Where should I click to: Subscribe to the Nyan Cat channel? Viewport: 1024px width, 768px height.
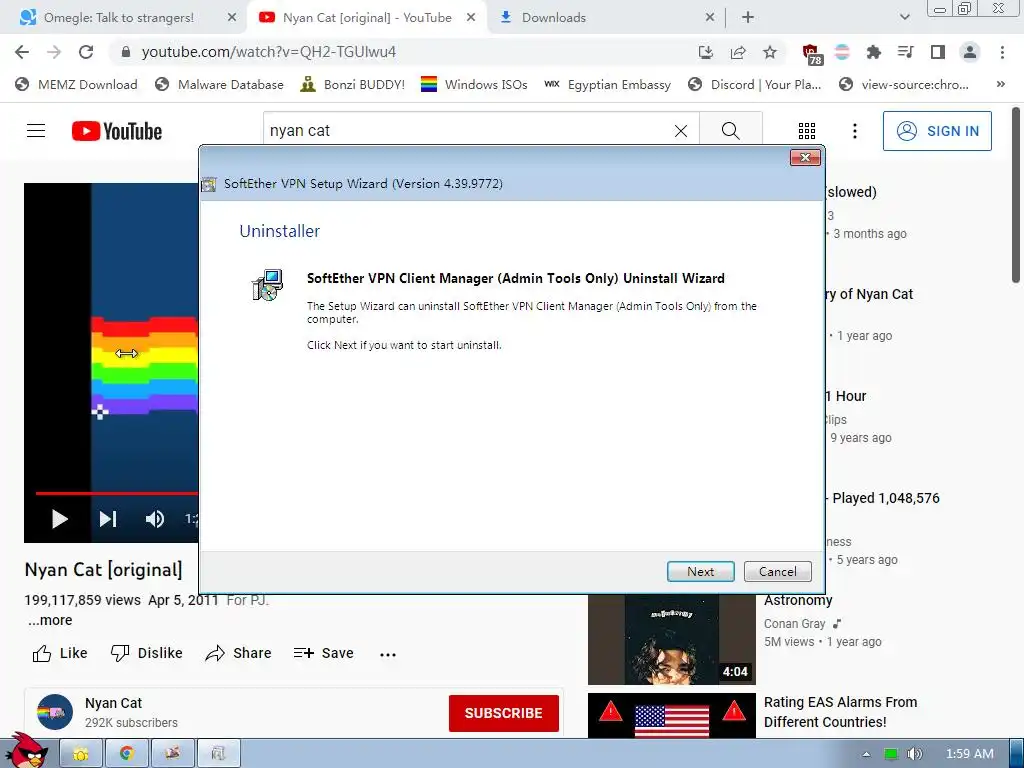pyautogui.click(x=504, y=712)
